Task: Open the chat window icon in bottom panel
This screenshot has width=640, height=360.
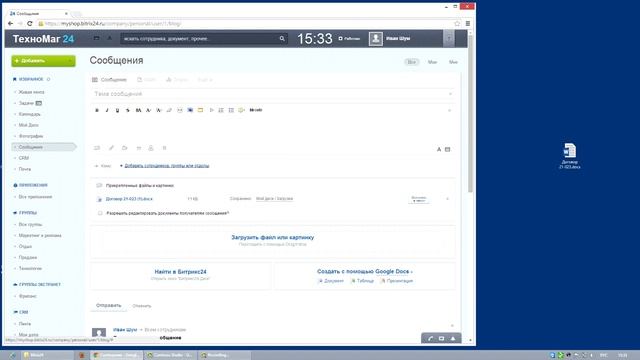Action: click(x=441, y=338)
